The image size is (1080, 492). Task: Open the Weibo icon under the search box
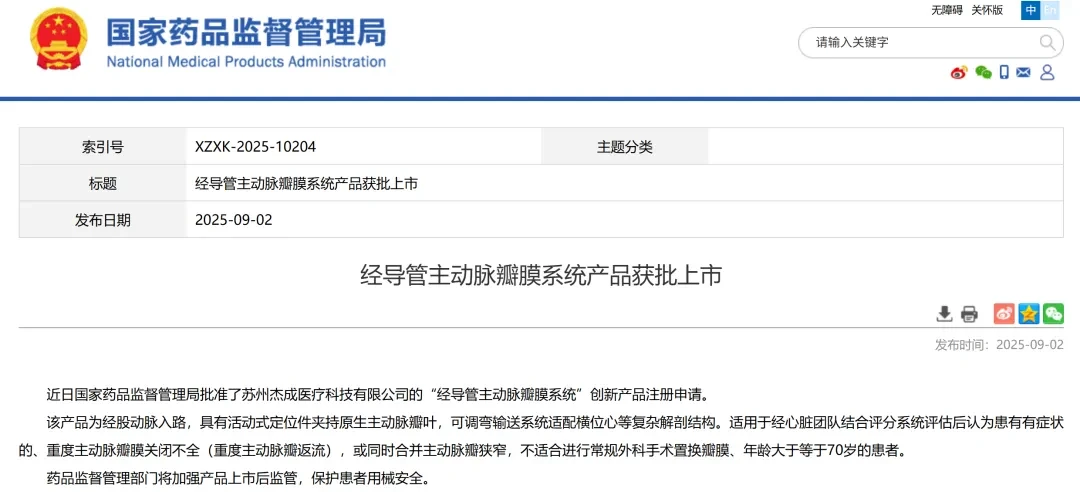959,72
